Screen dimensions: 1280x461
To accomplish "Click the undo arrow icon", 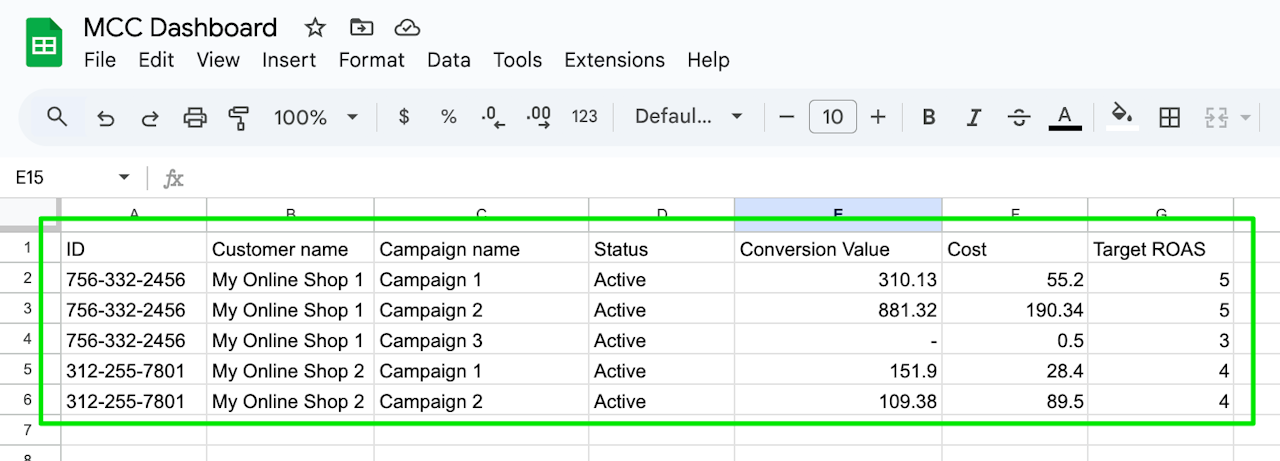I will [105, 118].
